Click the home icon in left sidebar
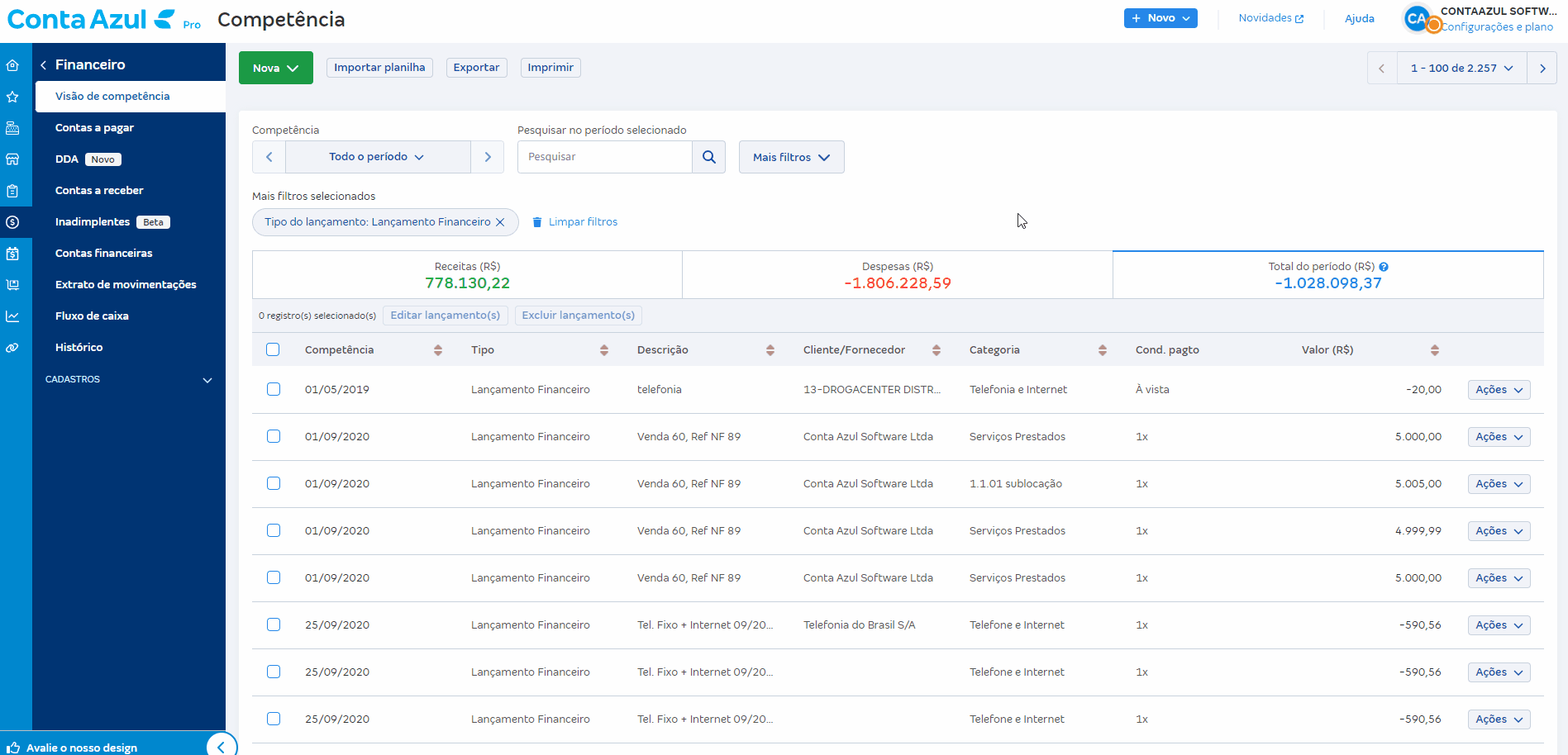 tap(12, 65)
